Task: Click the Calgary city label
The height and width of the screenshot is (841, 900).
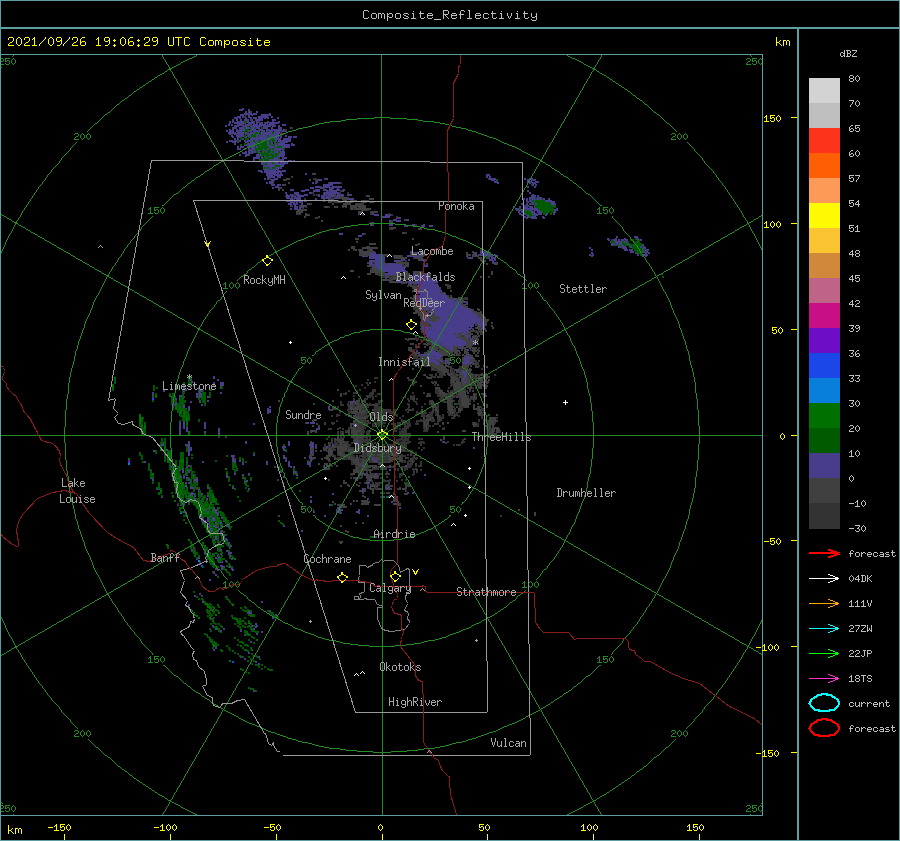Action: pyautogui.click(x=390, y=588)
